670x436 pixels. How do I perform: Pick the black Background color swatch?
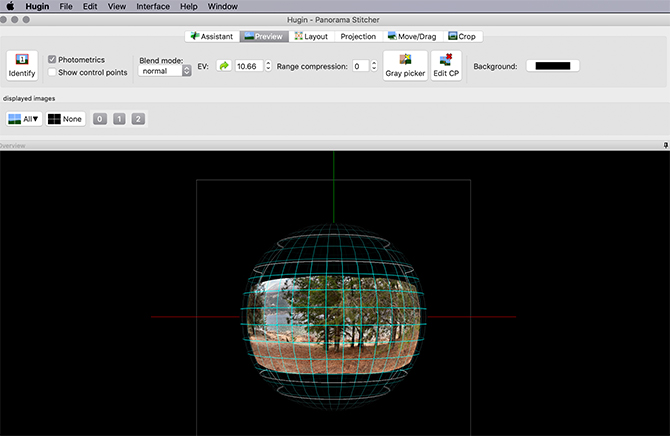point(552,67)
